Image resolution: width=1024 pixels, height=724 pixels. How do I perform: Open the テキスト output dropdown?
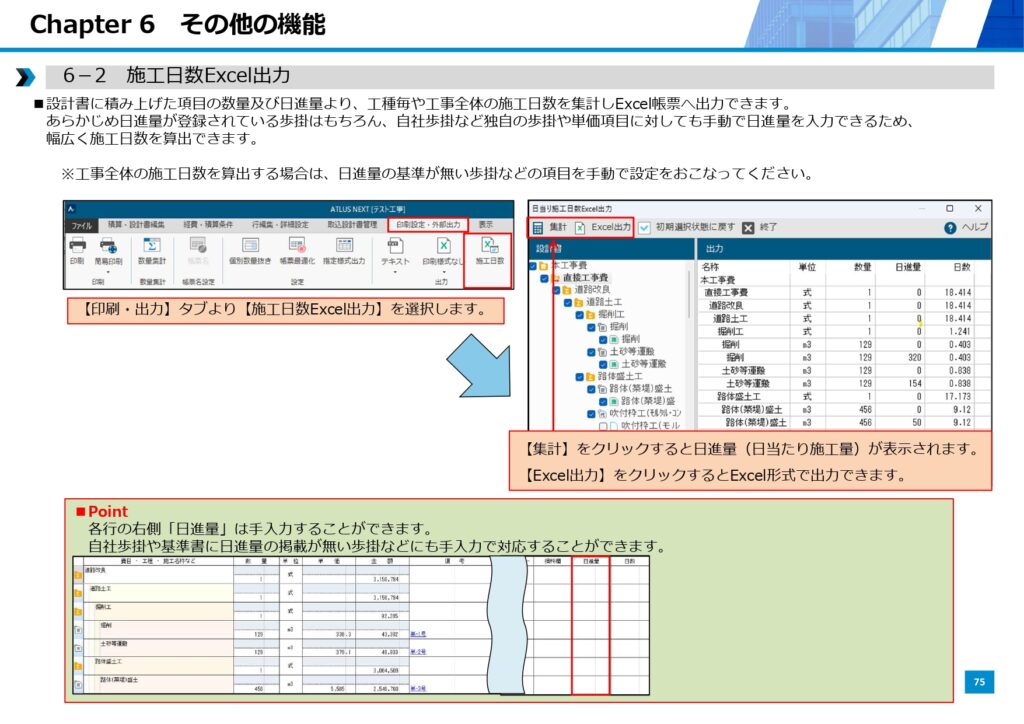tap(395, 272)
